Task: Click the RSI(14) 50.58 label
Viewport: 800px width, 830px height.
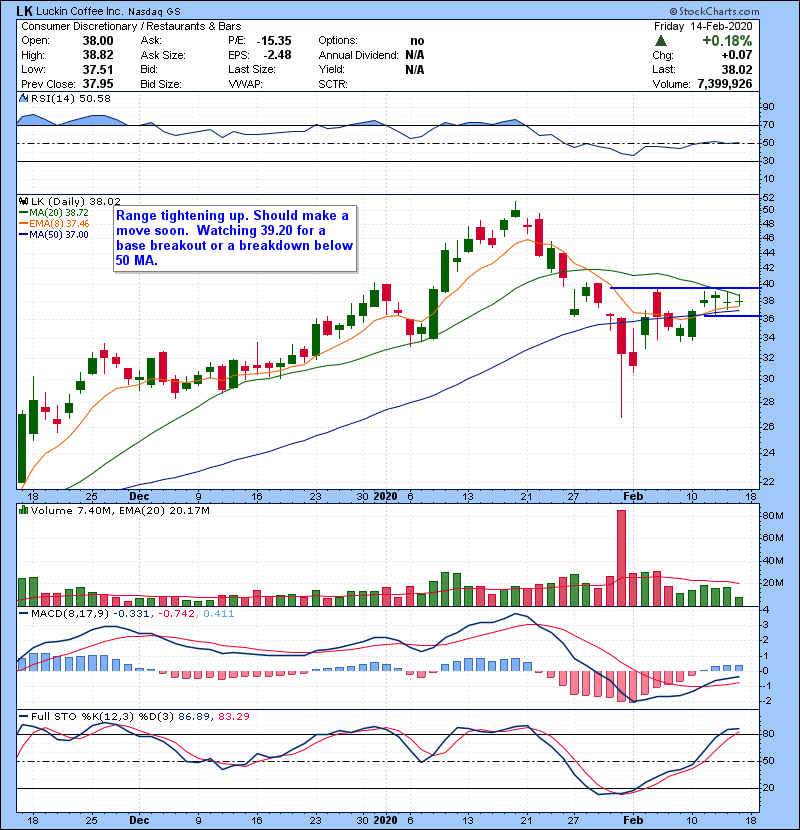Action: pos(71,98)
